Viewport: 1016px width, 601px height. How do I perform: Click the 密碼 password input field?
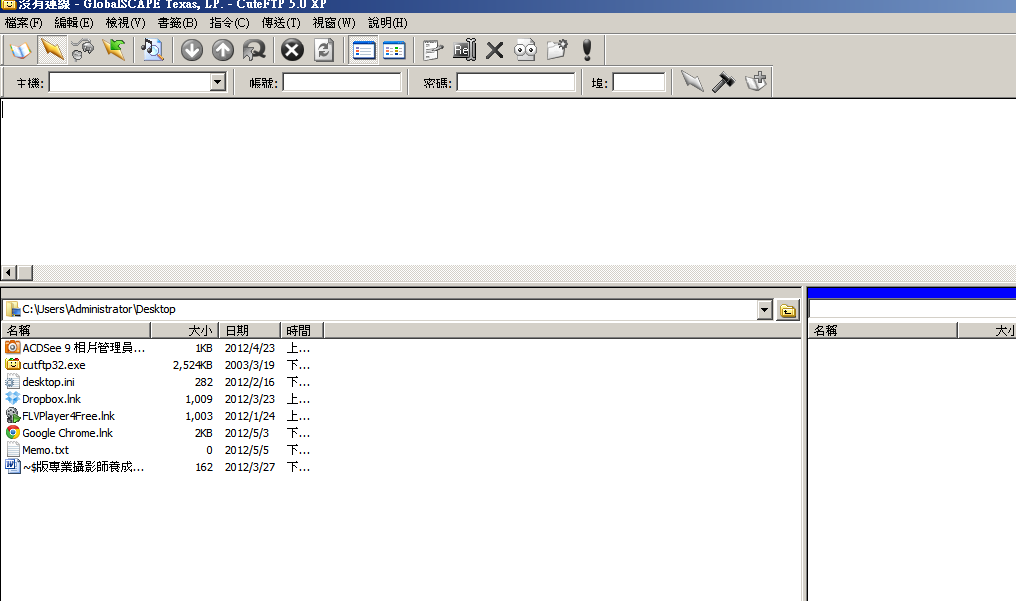516,82
